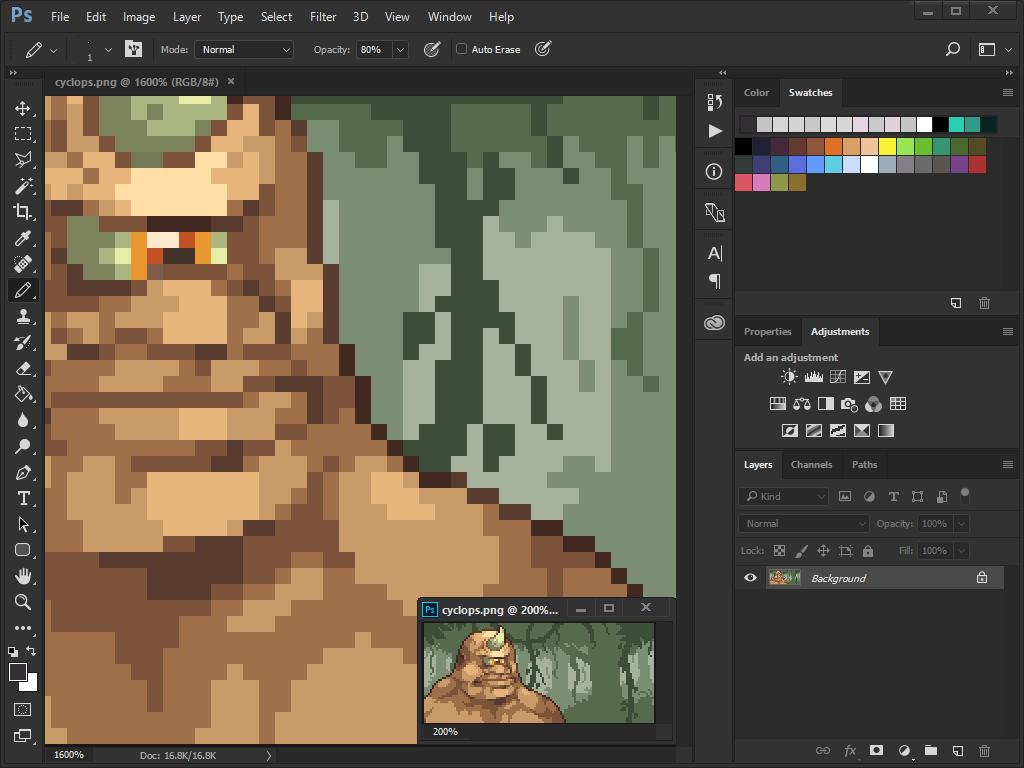1024x768 pixels.
Task: Delete layer using the trash icon
Action: click(984, 750)
